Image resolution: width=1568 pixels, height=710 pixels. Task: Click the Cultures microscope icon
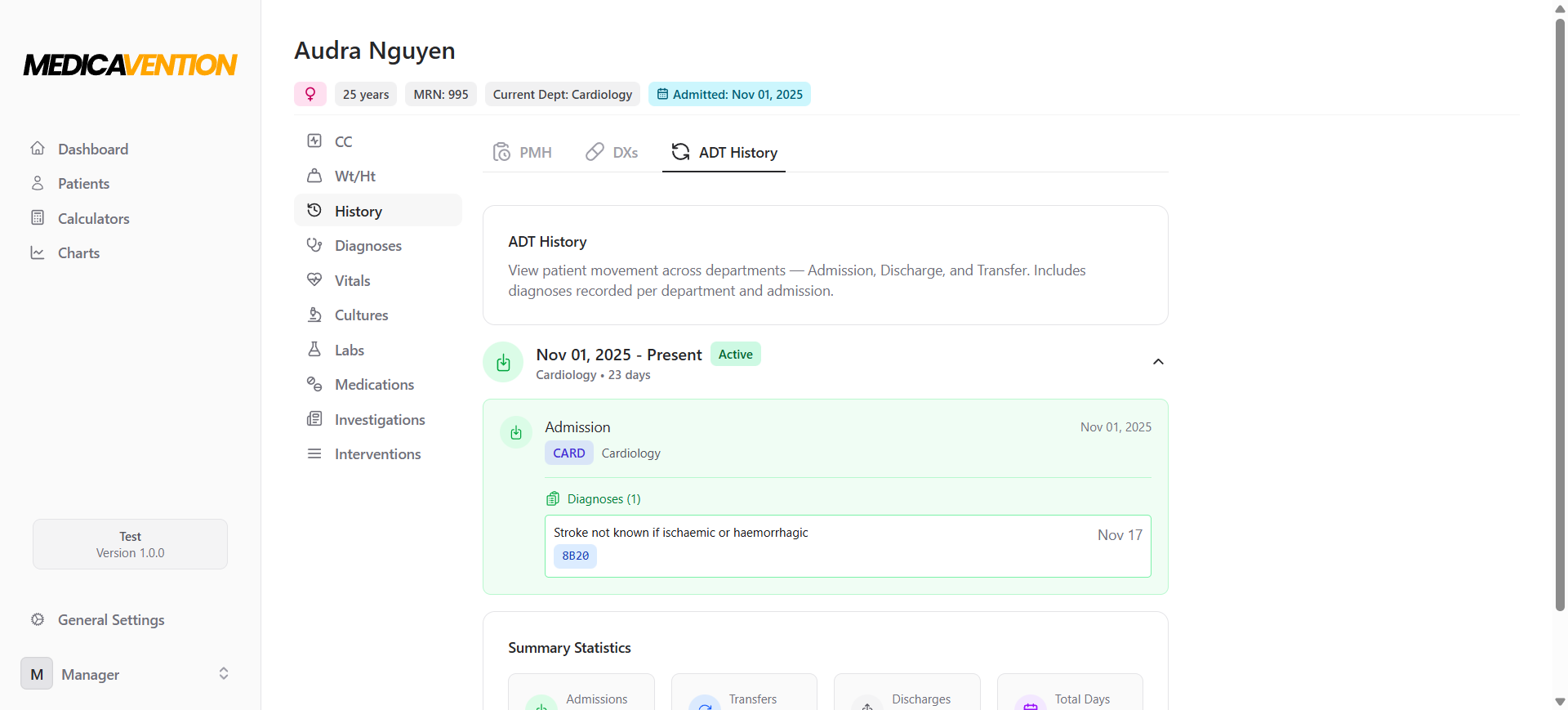pyautogui.click(x=314, y=315)
